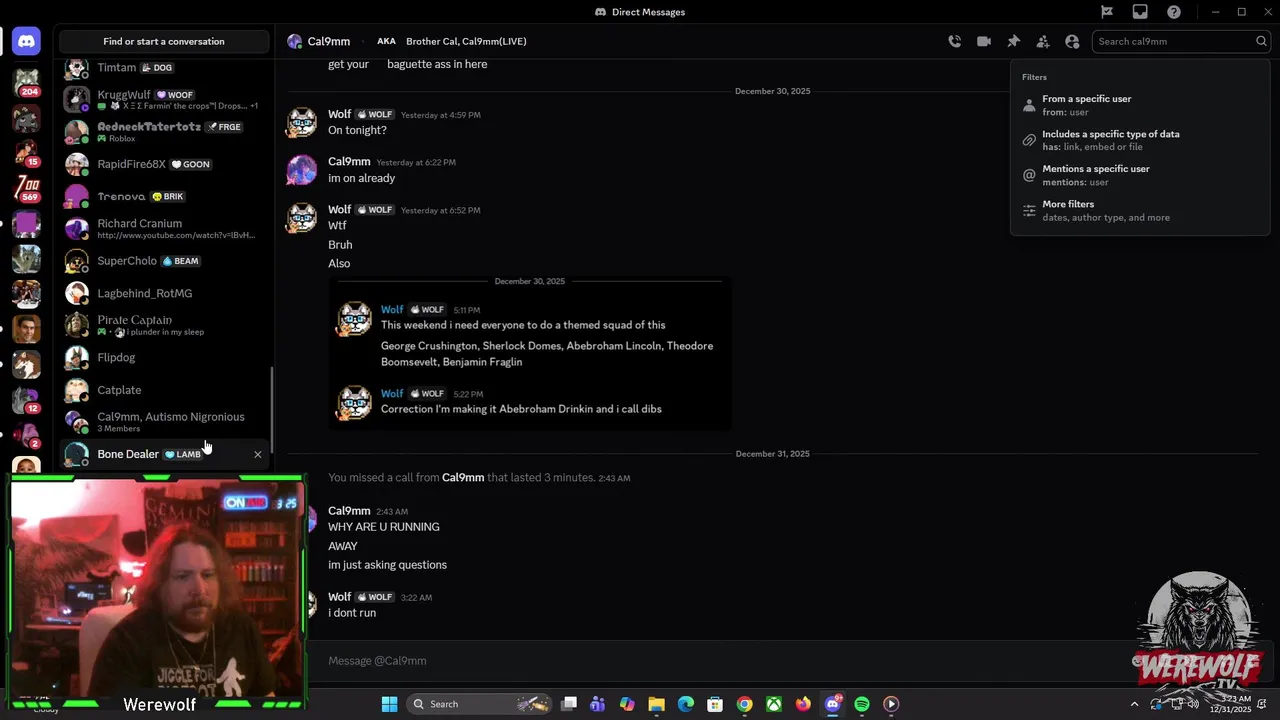Open Copilot from the taskbar
Image resolution: width=1280 pixels, height=720 pixels.
[627, 704]
